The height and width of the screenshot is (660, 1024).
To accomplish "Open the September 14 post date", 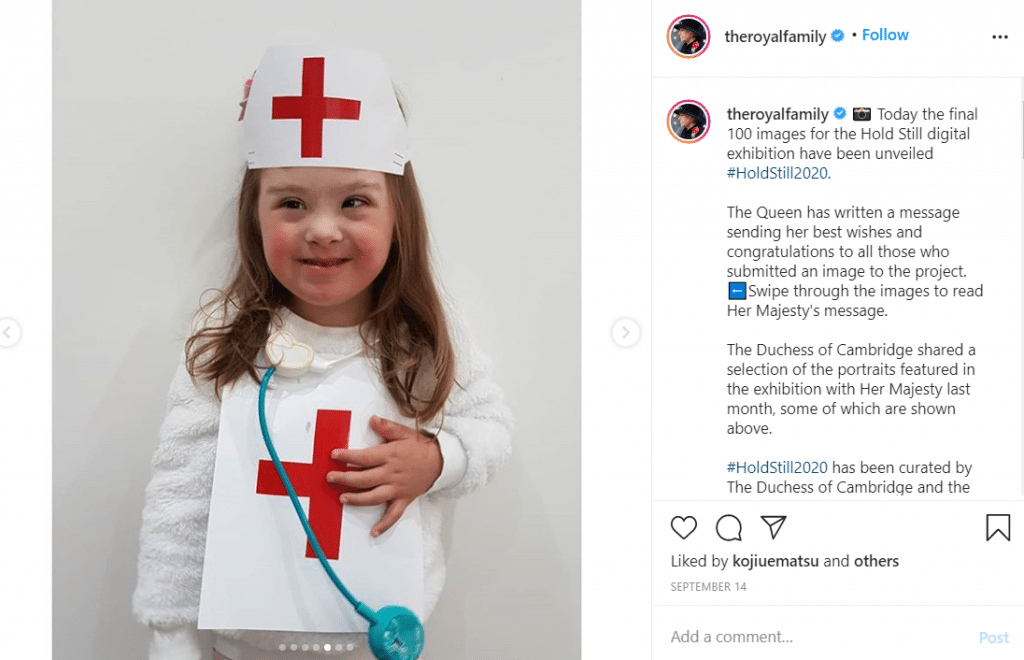I will [709, 587].
